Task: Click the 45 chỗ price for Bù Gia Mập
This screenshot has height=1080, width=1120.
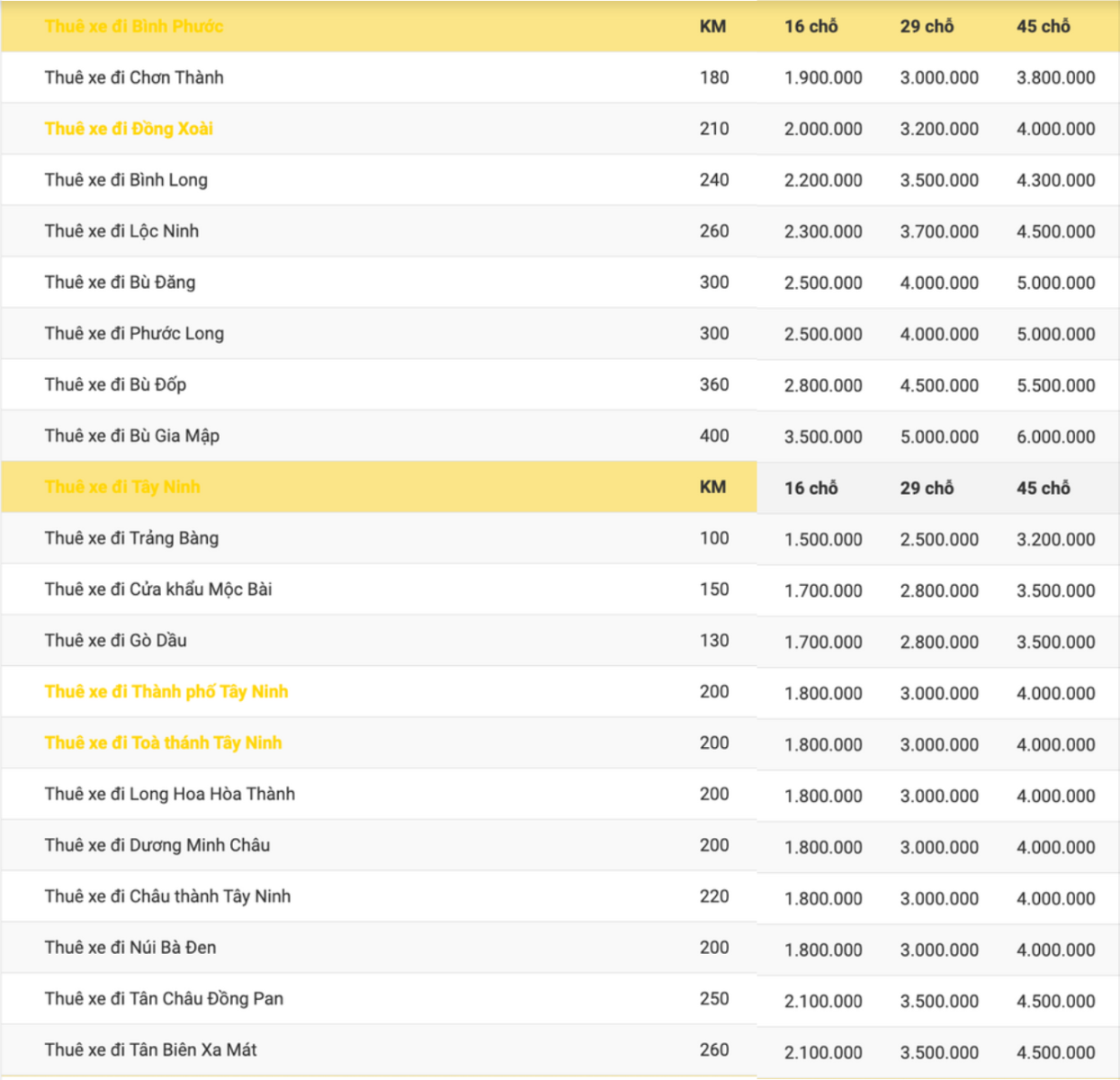Action: 1055,436
